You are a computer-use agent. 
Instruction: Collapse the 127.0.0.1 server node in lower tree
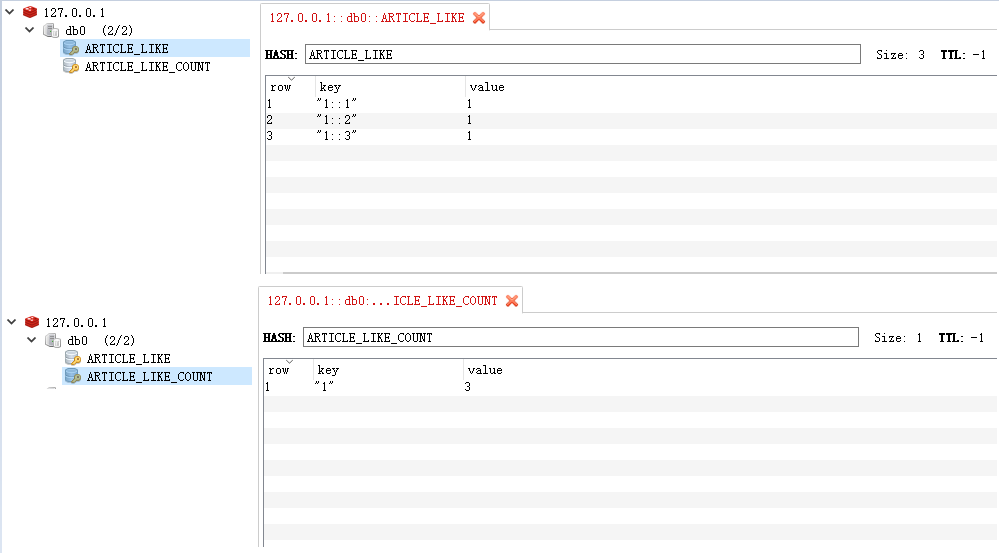[12, 322]
